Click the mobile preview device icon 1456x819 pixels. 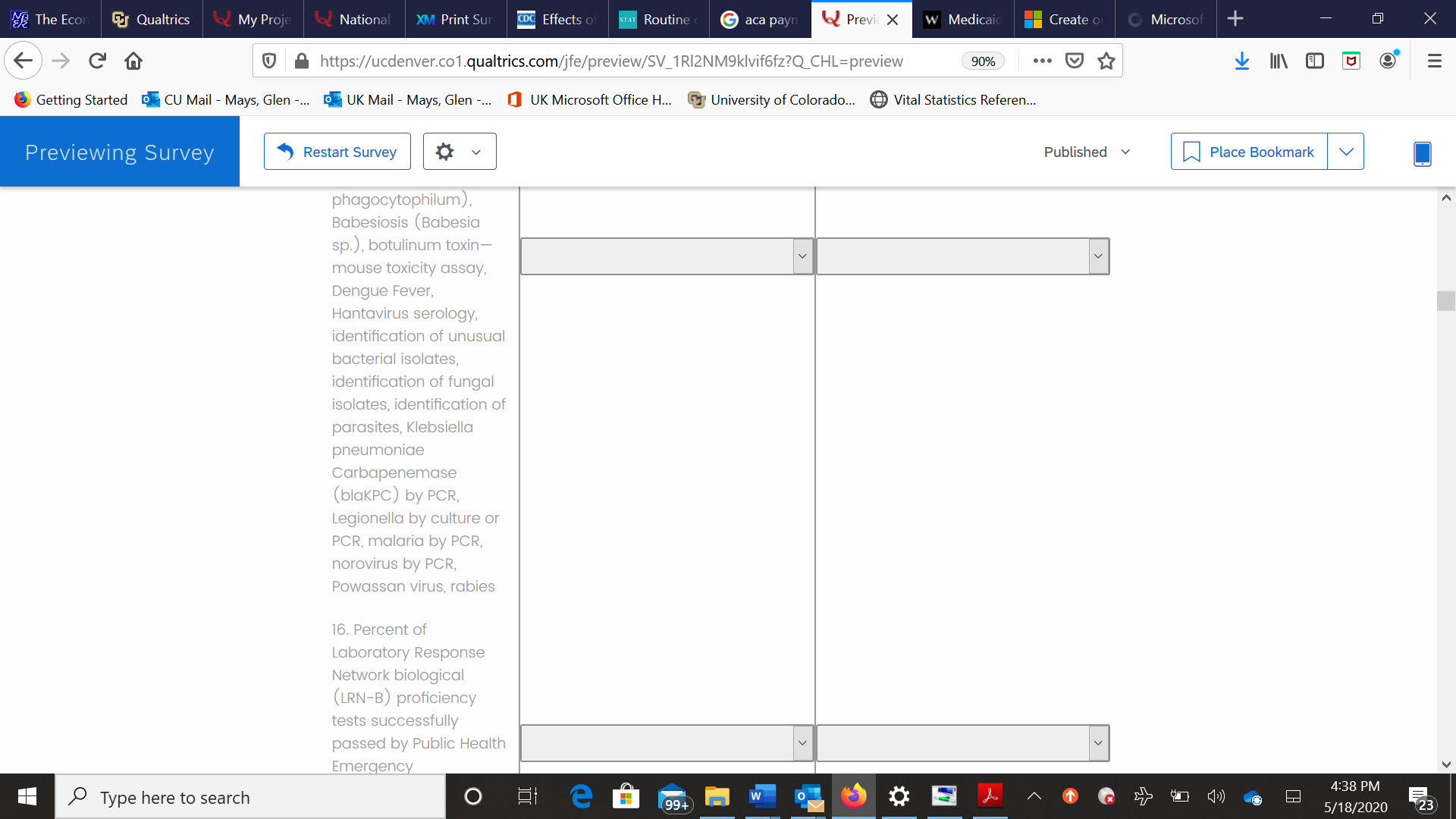click(x=1422, y=152)
